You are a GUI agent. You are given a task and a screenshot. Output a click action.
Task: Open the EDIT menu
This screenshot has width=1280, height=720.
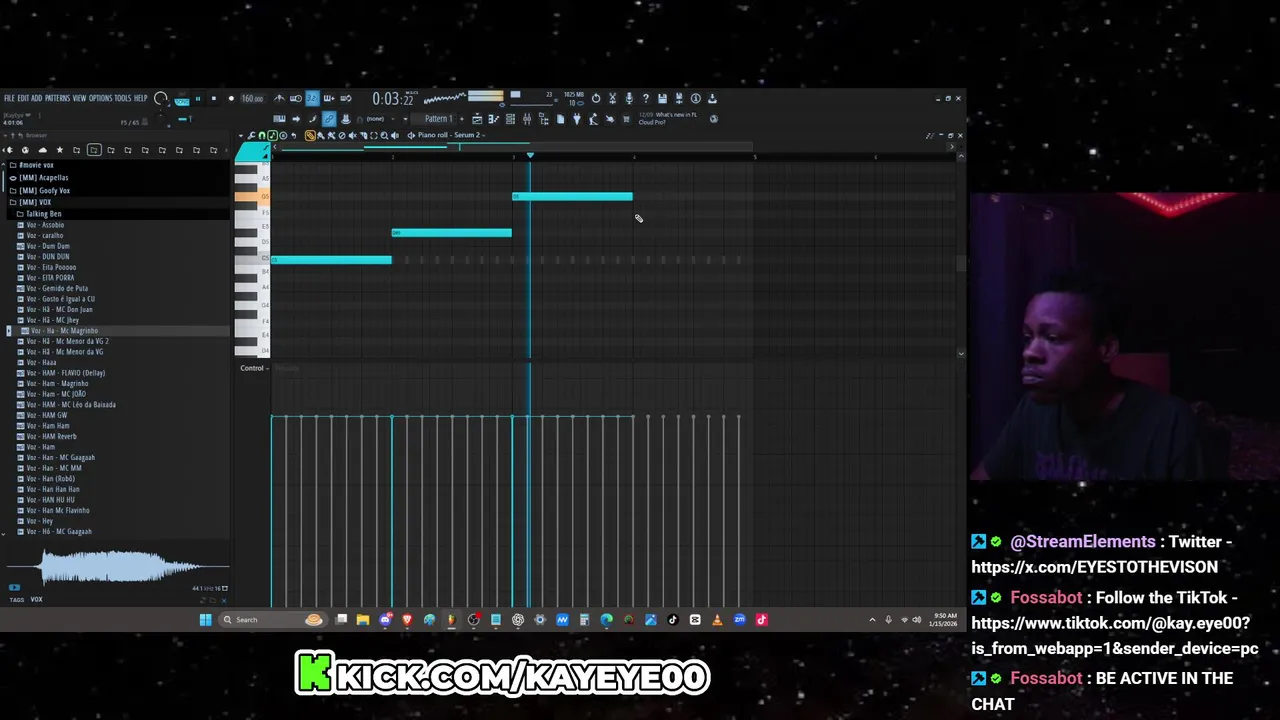[23, 98]
